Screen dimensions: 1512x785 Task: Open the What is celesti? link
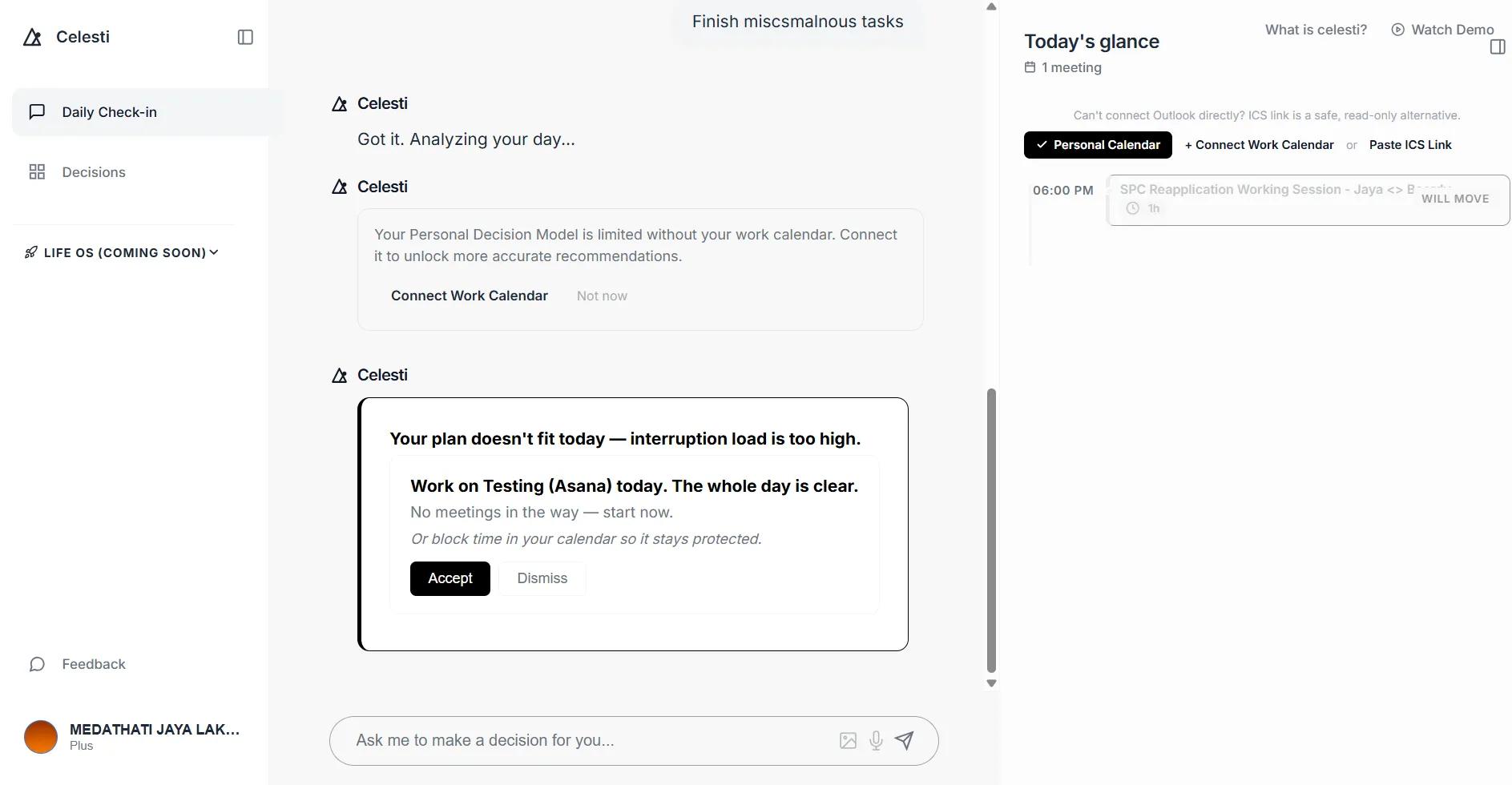coord(1316,30)
